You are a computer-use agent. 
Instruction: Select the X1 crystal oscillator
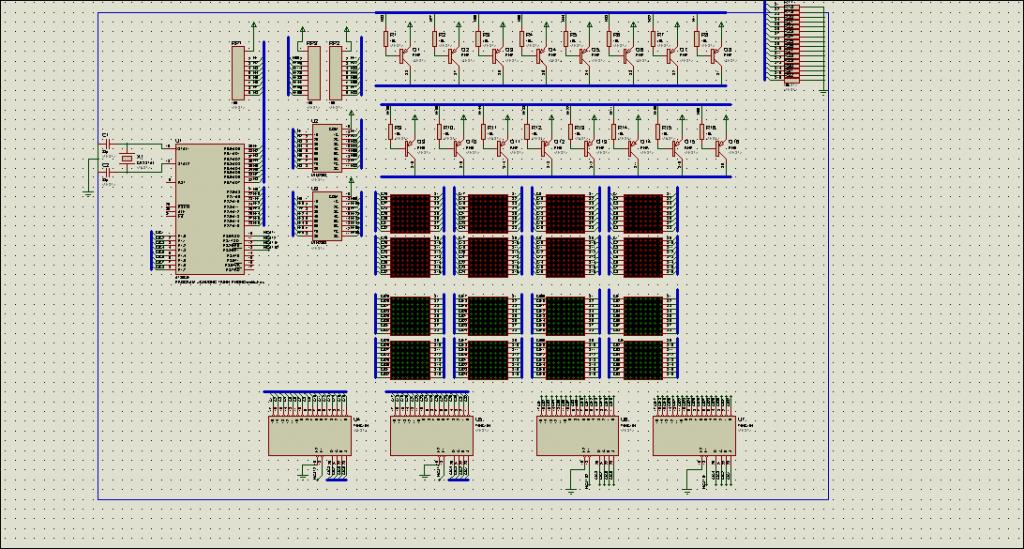(x=127, y=159)
